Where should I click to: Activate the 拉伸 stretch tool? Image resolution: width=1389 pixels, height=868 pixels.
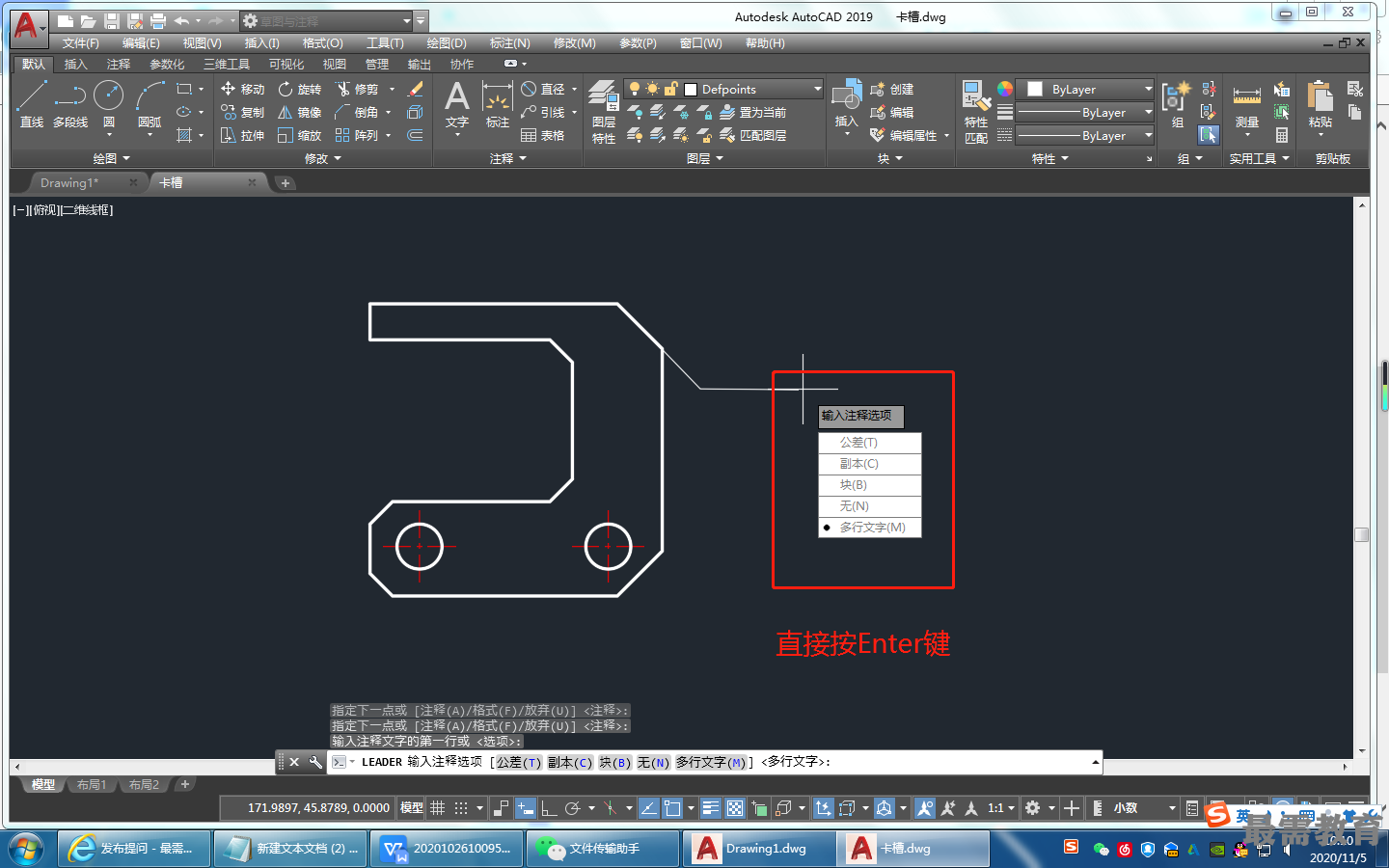pyautogui.click(x=242, y=135)
